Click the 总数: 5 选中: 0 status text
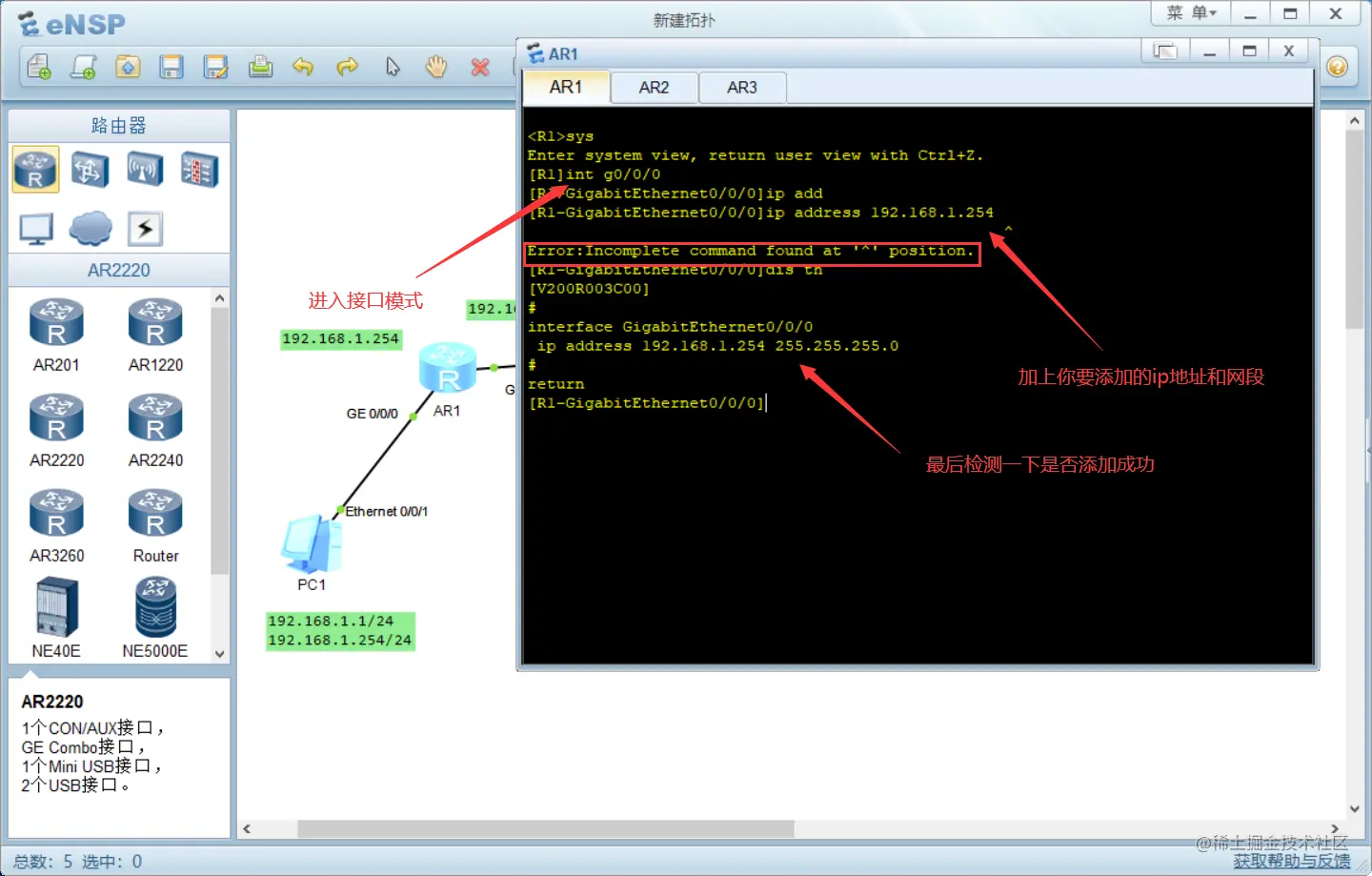 tap(78, 862)
